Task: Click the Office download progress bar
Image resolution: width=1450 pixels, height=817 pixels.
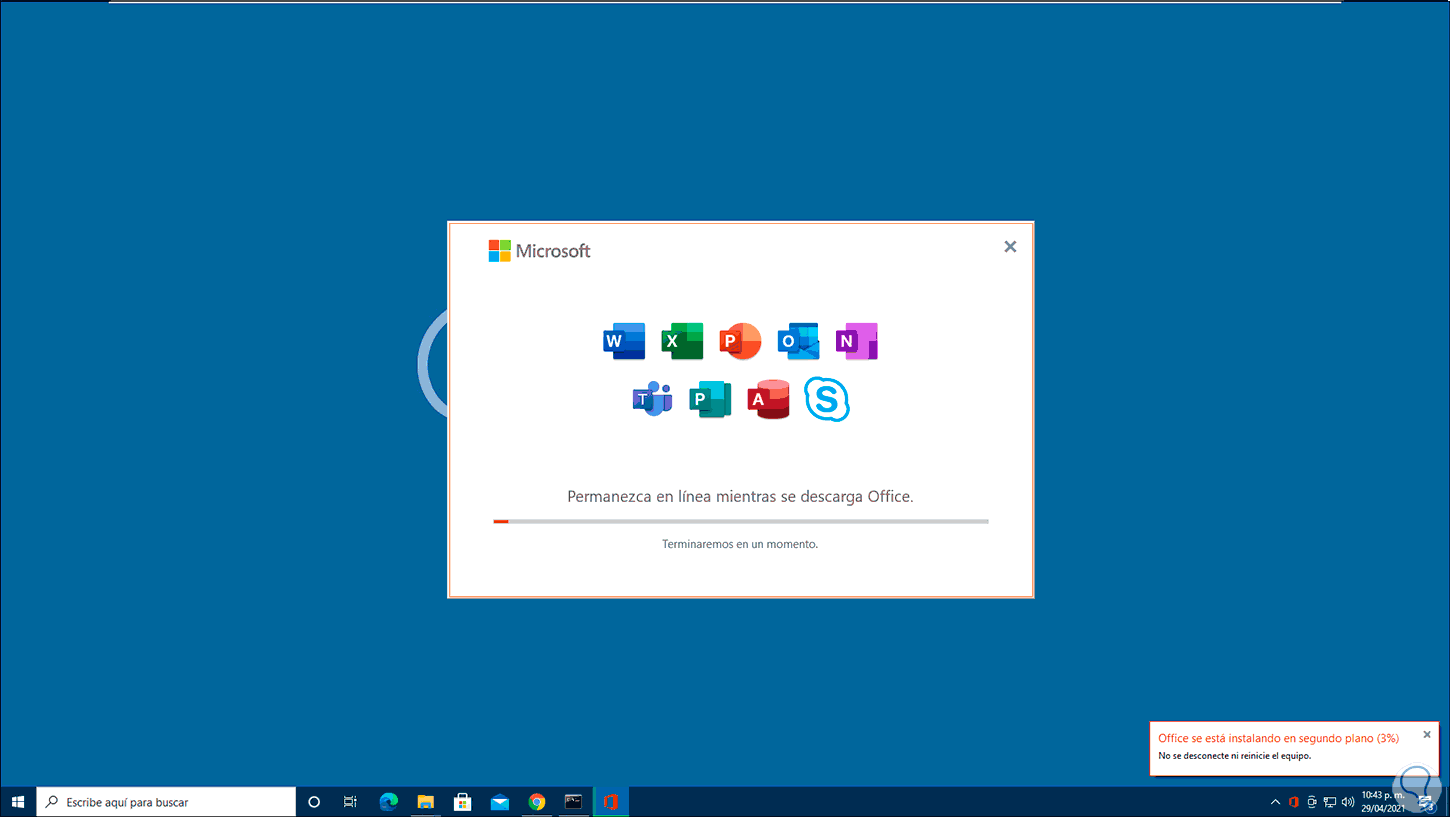Action: pyautogui.click(x=741, y=521)
